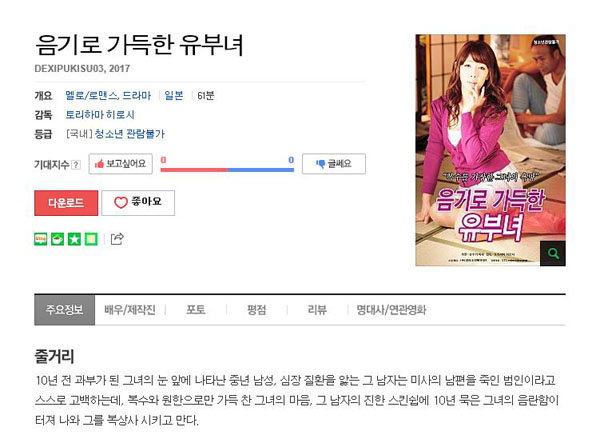The width and height of the screenshot is (600, 443).
Task: Switch to the 배우/제작진 tab
Action: click(x=130, y=310)
